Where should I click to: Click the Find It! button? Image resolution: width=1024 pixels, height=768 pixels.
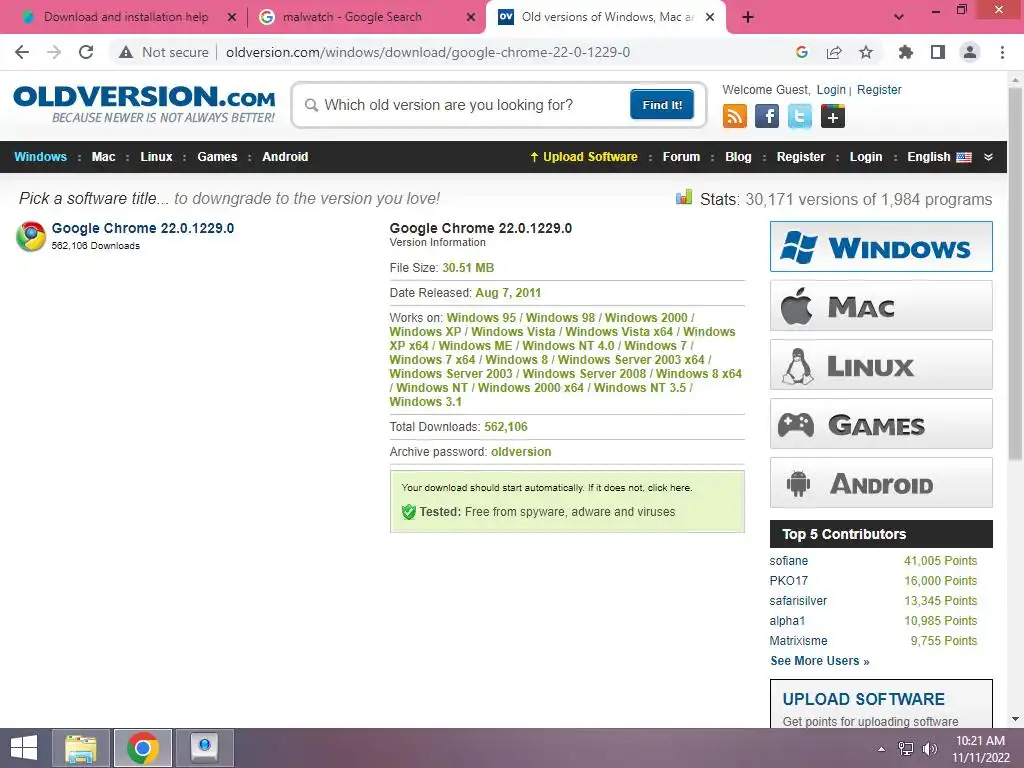coord(662,104)
